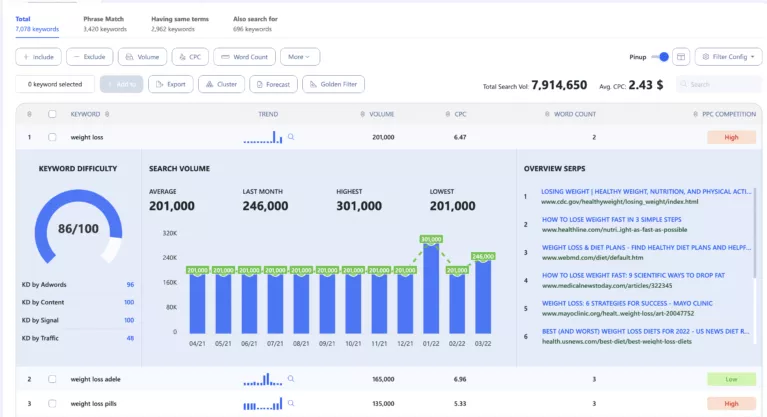Open the Golden Filter tool

[x=334, y=84]
